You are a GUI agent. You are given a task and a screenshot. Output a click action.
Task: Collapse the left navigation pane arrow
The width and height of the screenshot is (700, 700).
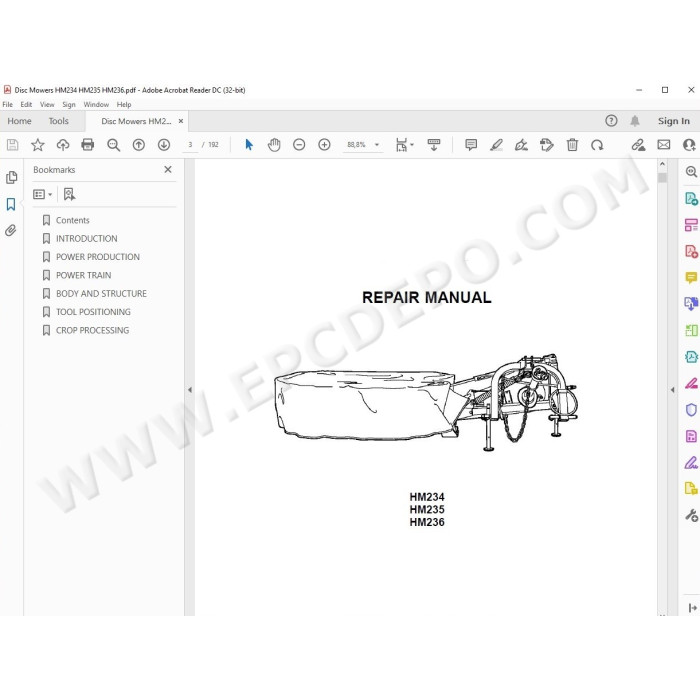(190, 390)
